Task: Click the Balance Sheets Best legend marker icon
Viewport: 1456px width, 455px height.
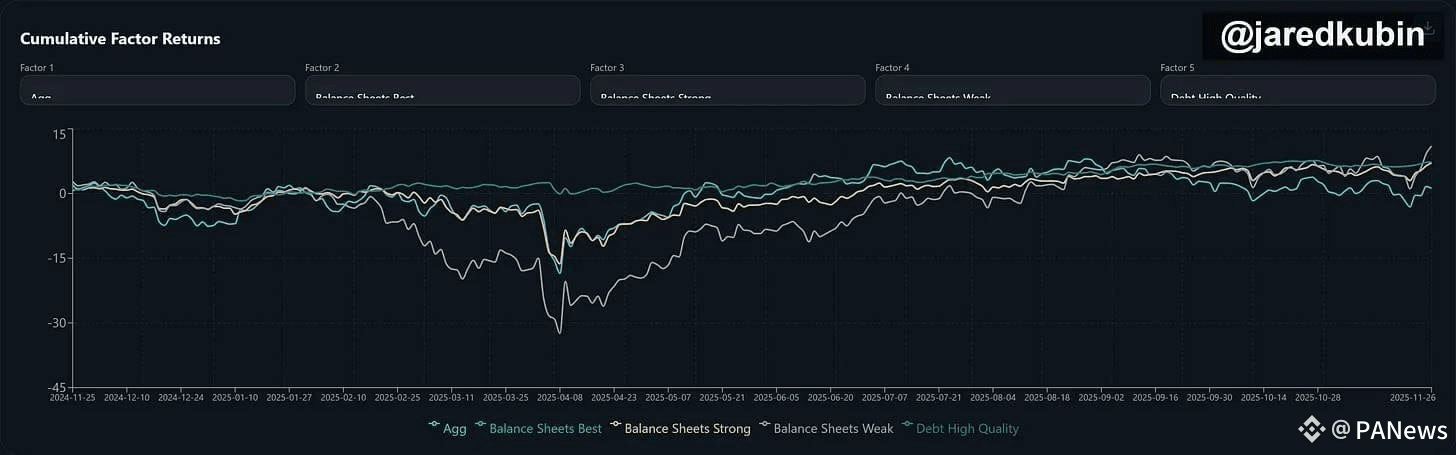Action: [481, 428]
